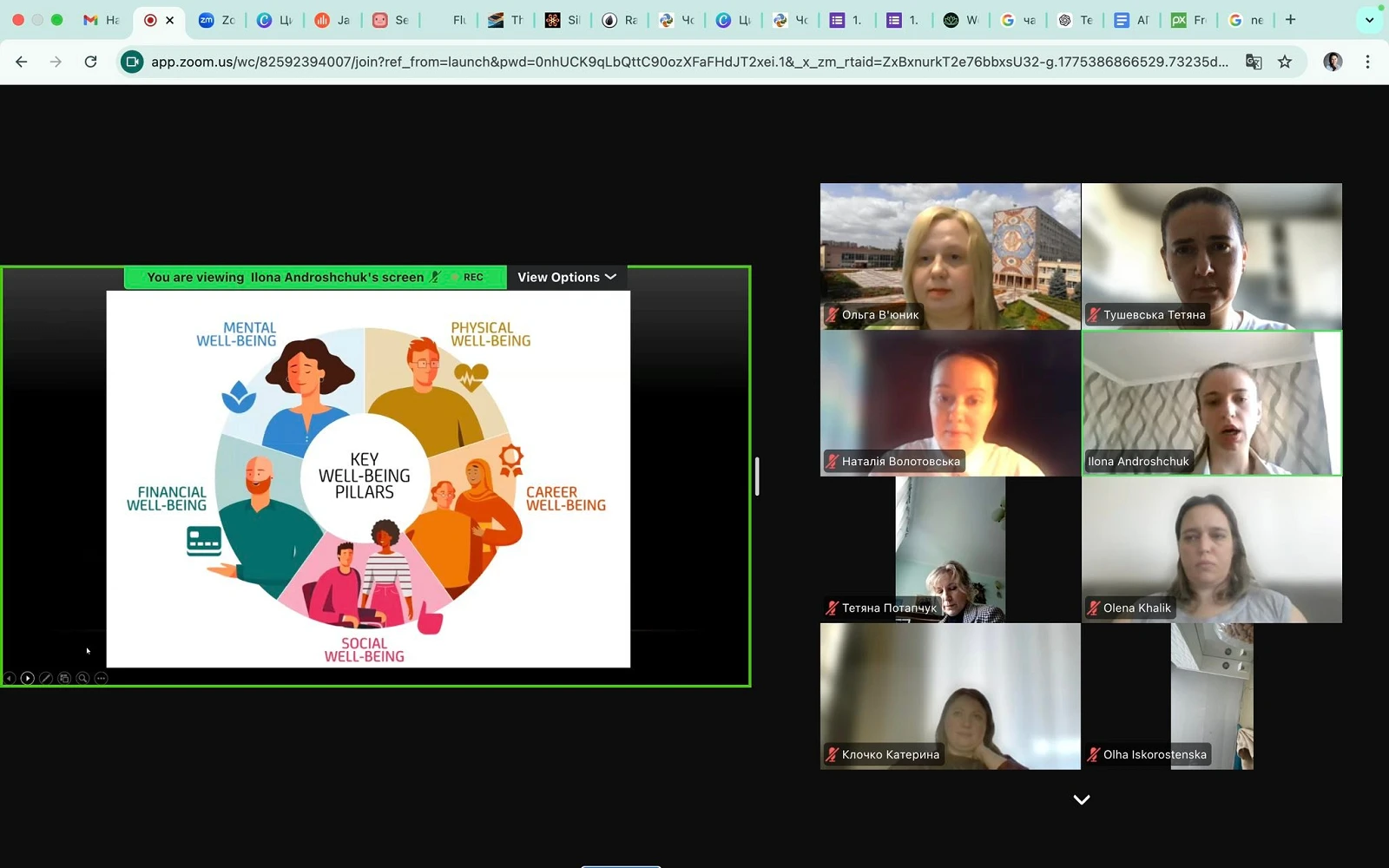Go to previous slide in shared presentation

pyautogui.click(x=10, y=678)
